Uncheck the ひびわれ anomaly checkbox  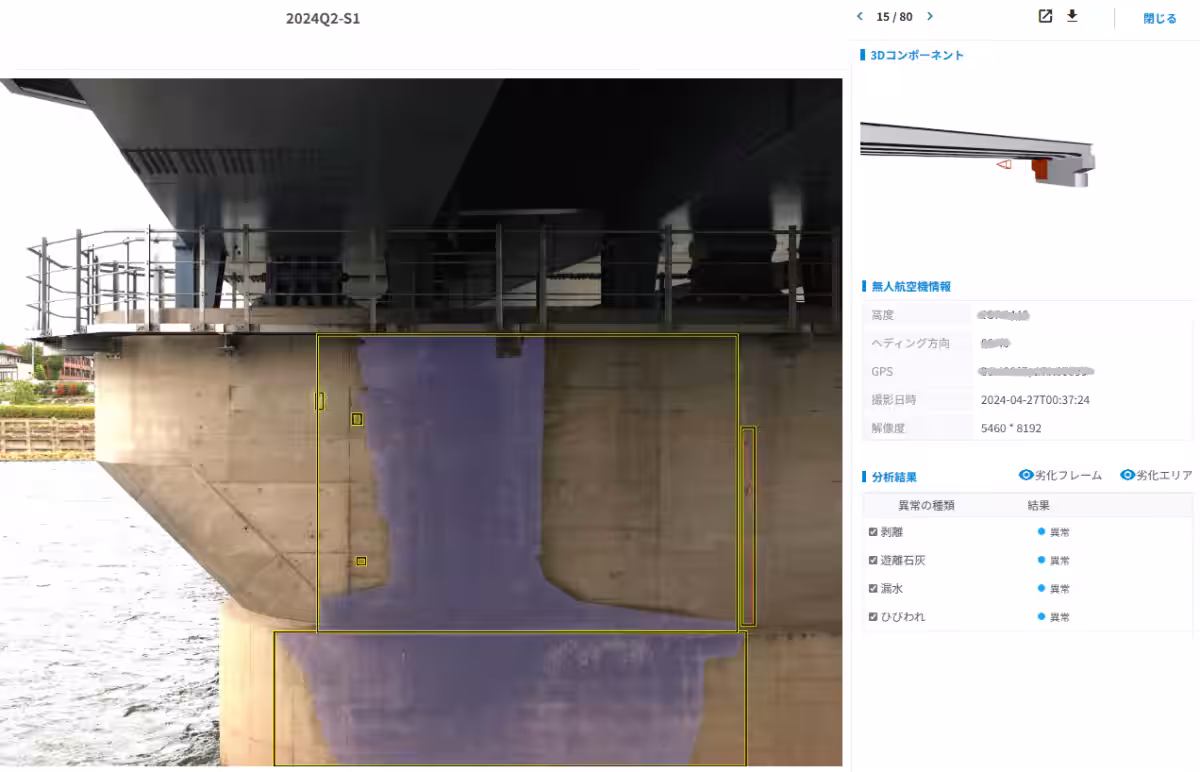click(x=872, y=616)
